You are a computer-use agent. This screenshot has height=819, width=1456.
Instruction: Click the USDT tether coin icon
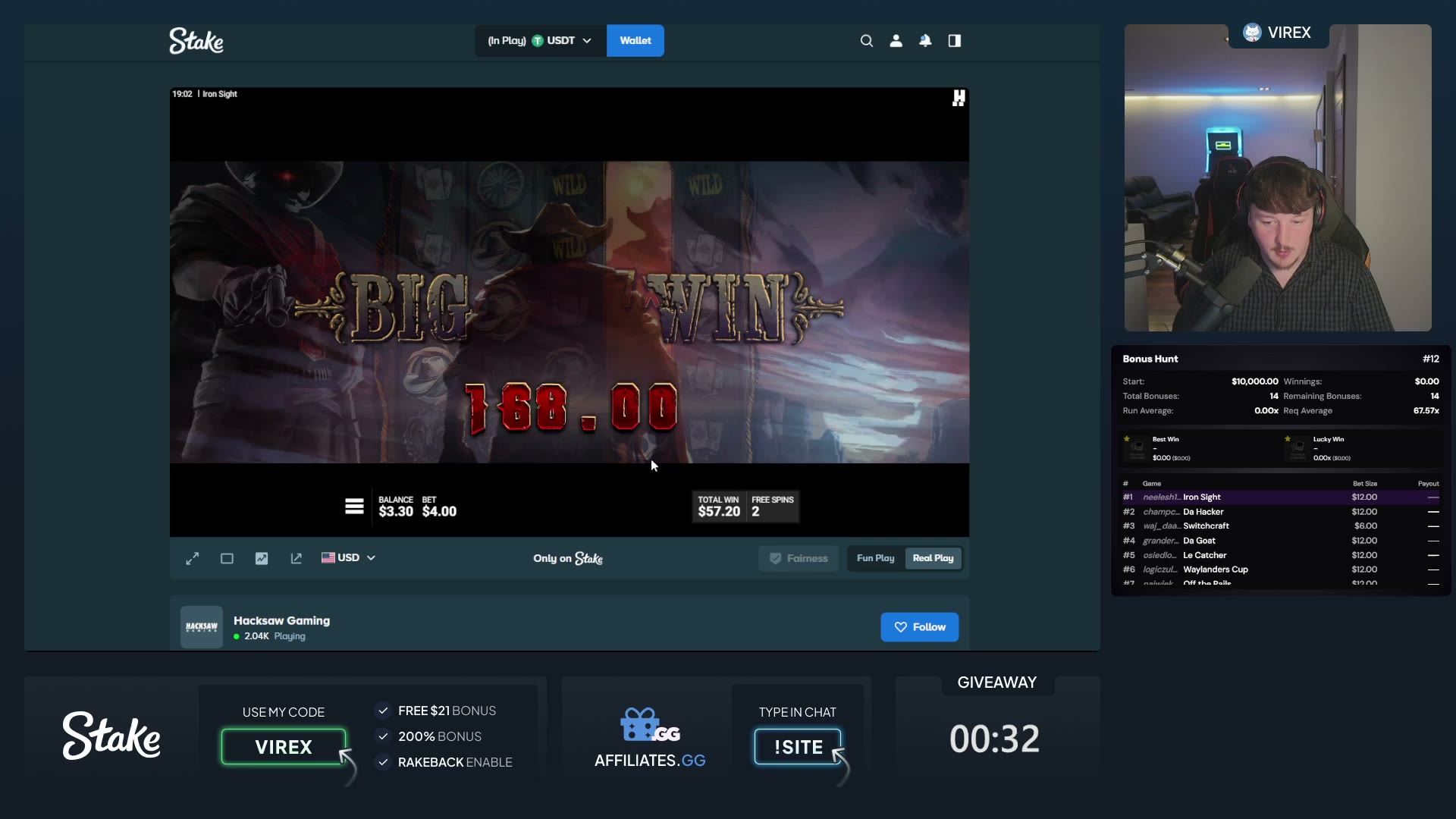coord(538,41)
